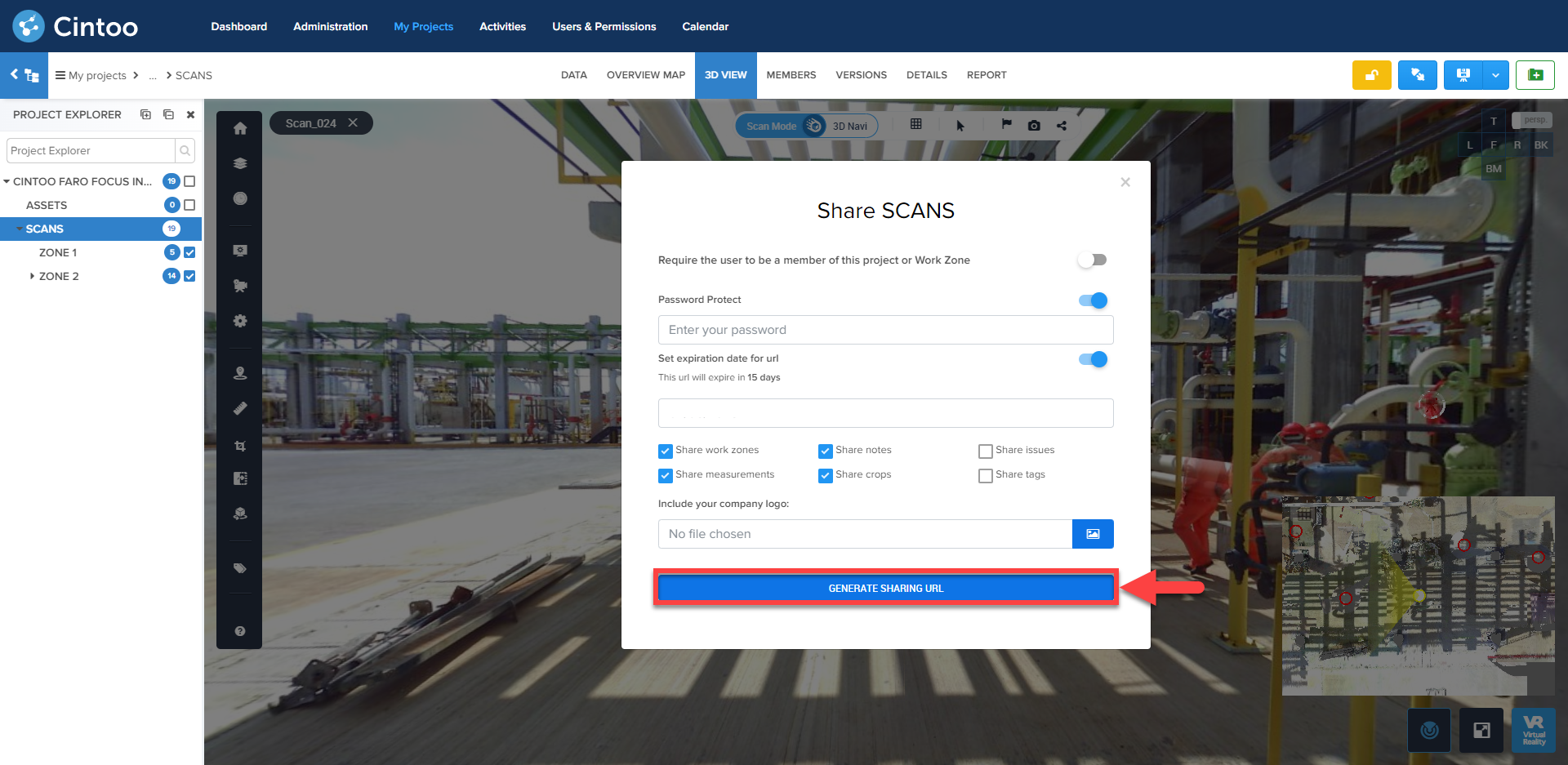The image size is (1568, 765).
Task: Uncheck the ZONE 2 checkbox
Action: point(189,276)
